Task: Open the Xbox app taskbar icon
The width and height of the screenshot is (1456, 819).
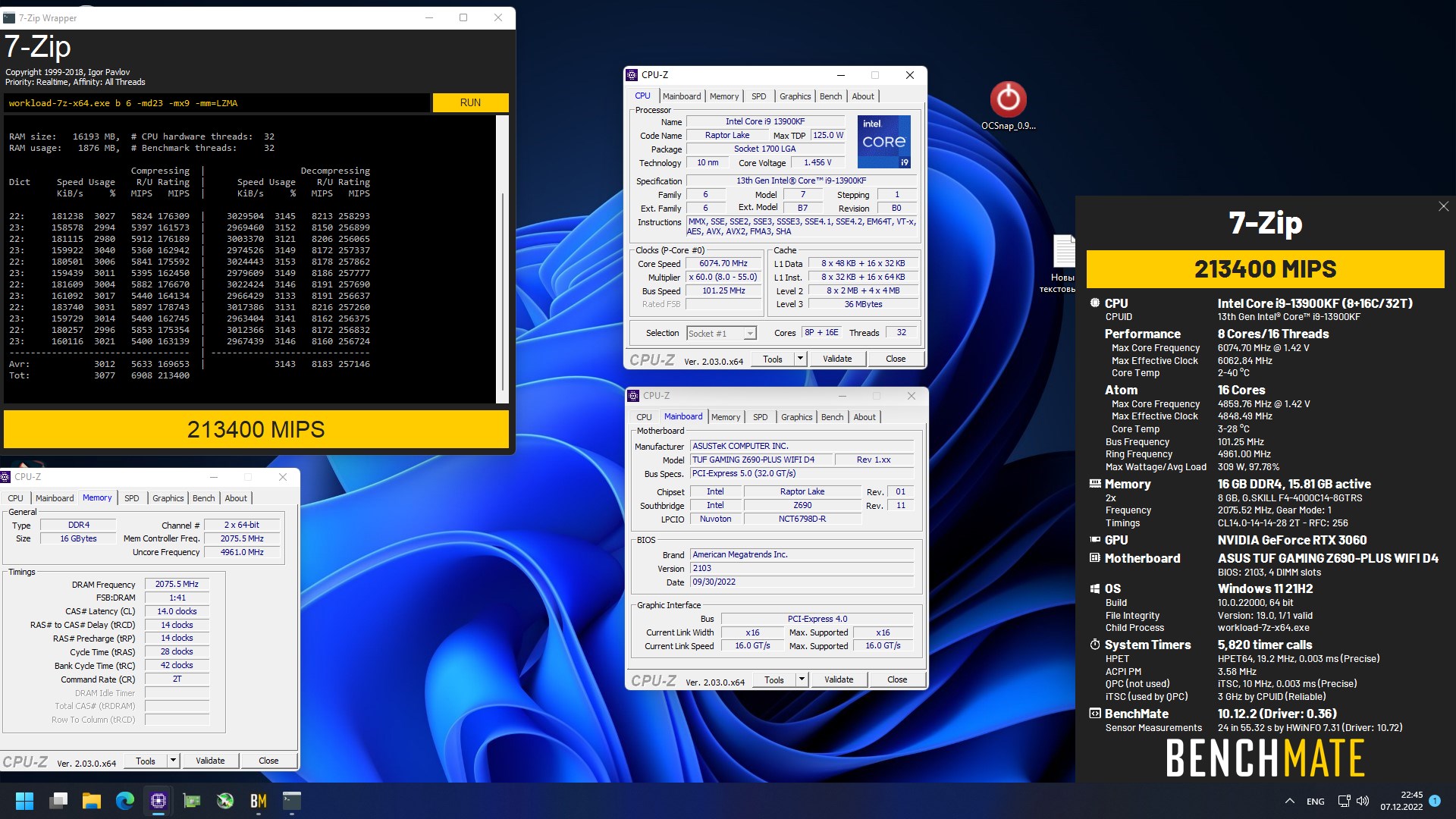Action: point(225,801)
